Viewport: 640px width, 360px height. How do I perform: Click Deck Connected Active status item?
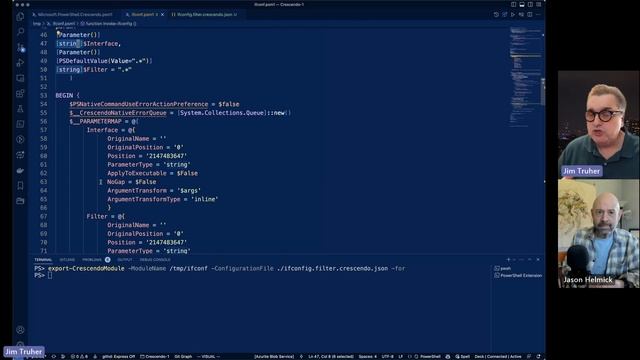click(x=498, y=356)
